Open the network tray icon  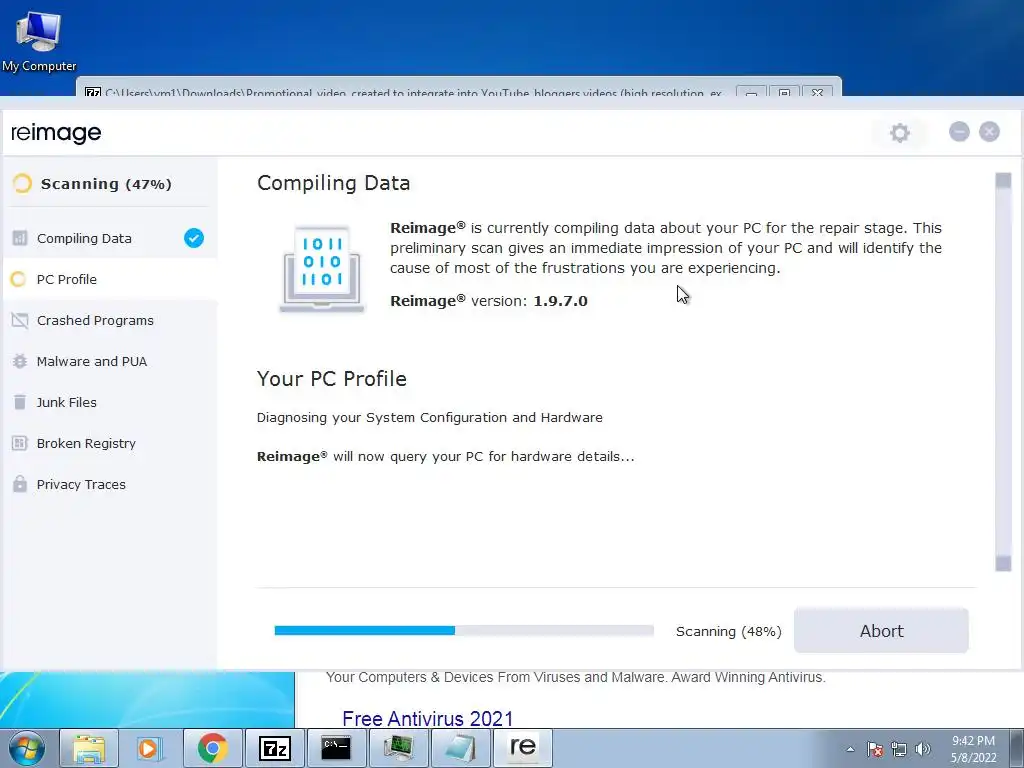[899, 749]
